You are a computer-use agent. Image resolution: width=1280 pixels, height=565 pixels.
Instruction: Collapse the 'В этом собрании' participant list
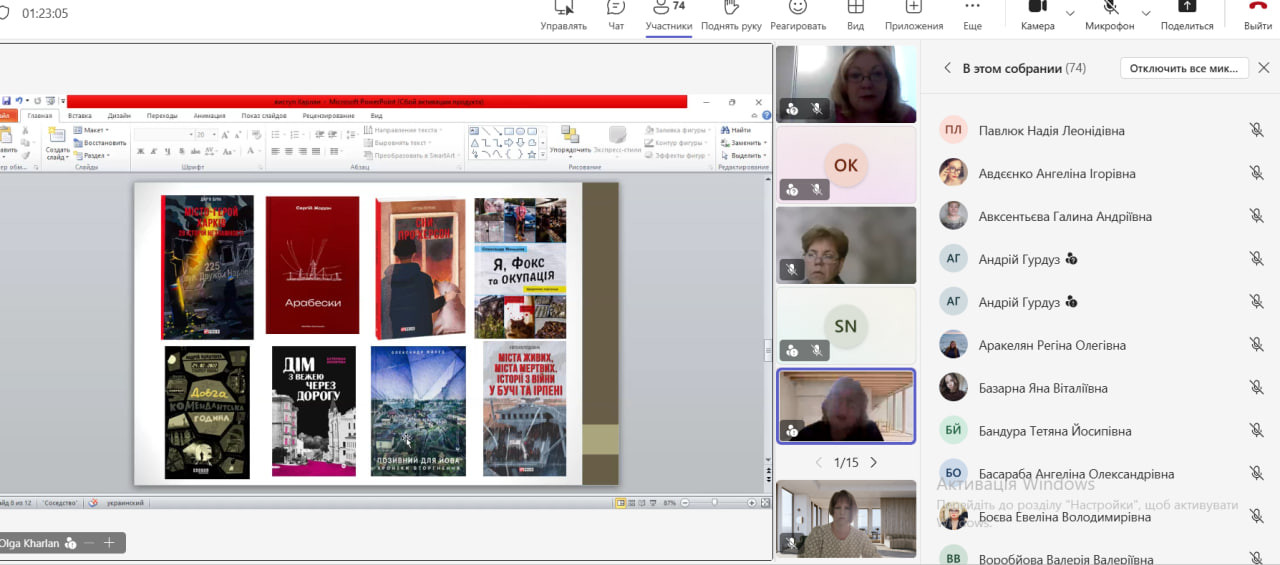[947, 68]
